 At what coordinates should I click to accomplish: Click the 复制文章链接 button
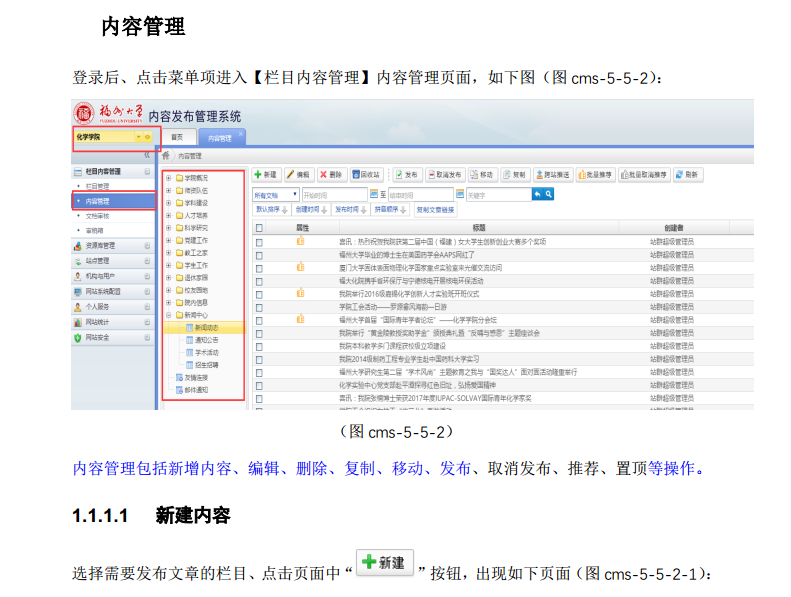[434, 210]
